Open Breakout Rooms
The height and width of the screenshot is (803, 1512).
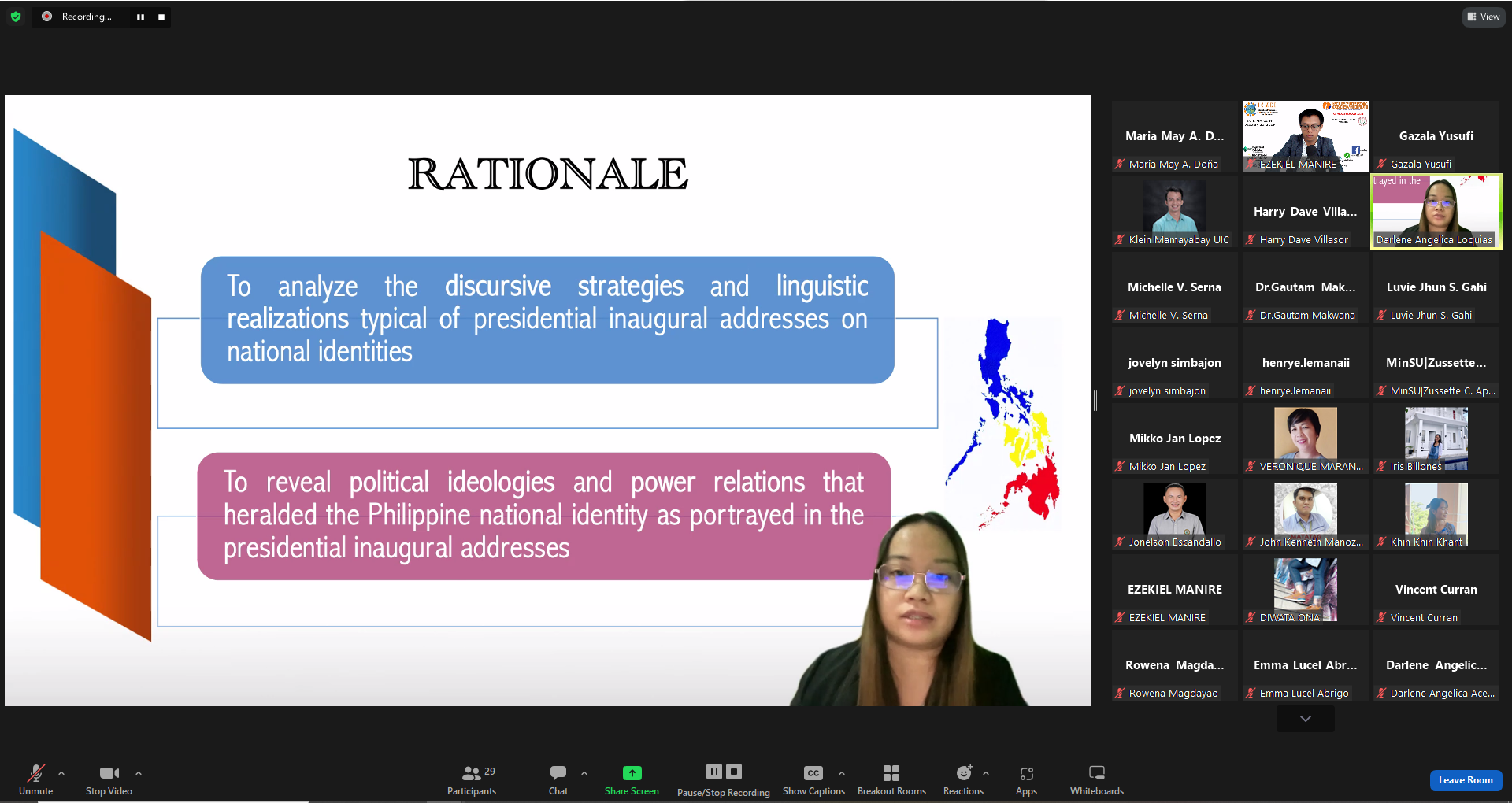(x=891, y=779)
